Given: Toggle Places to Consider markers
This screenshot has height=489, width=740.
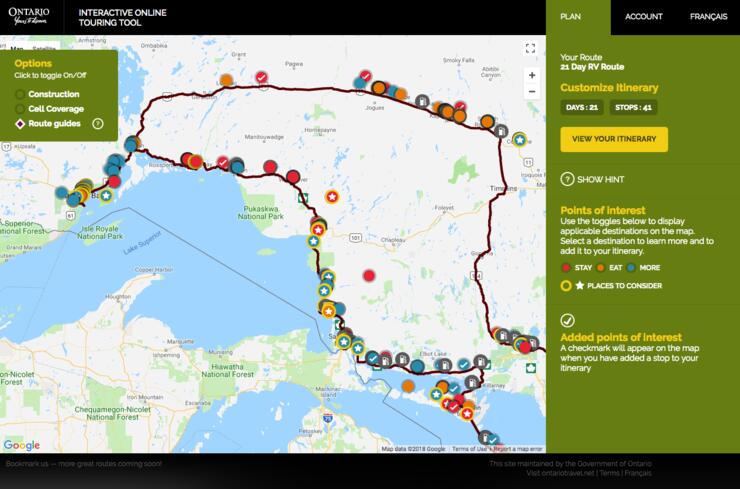Looking at the screenshot, I should click(x=567, y=286).
